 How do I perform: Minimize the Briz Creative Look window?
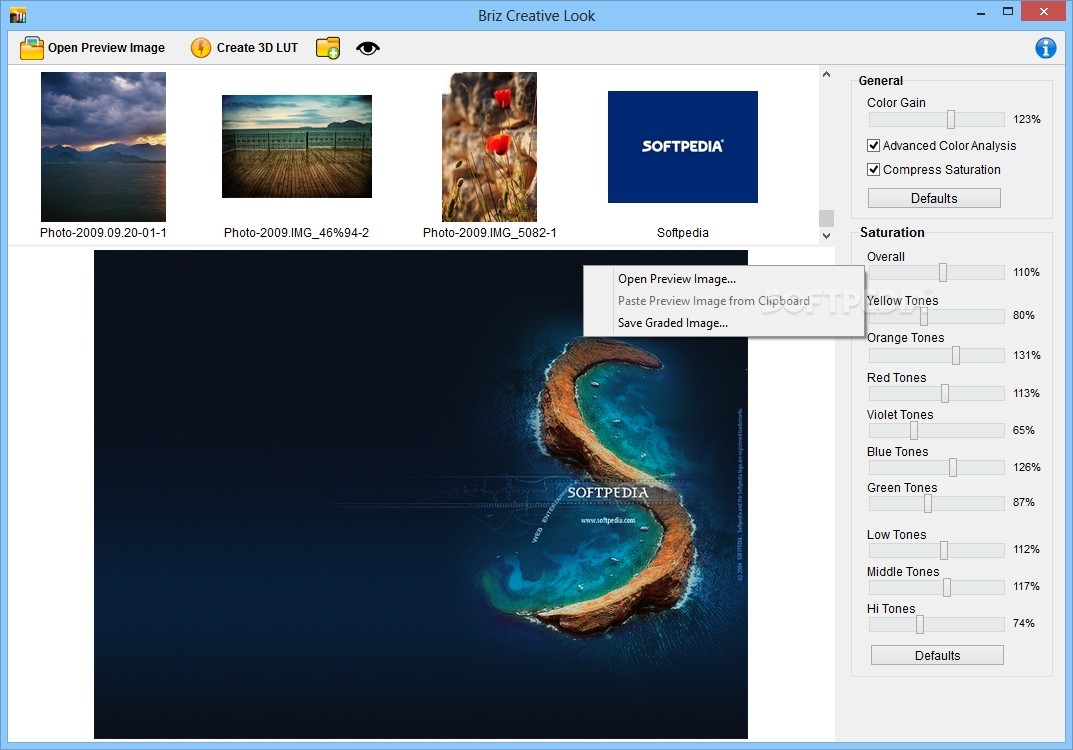coord(981,12)
